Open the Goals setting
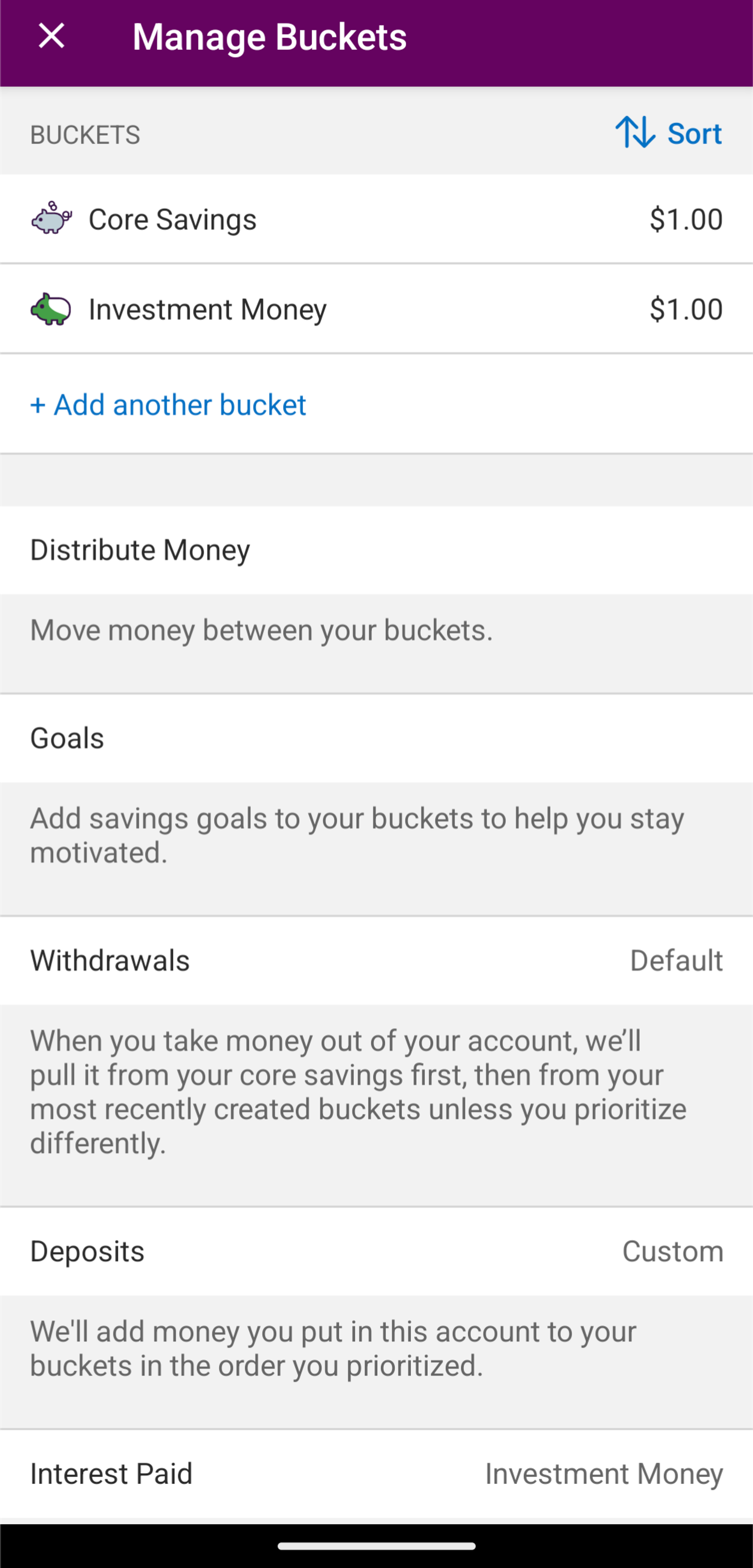Viewport: 753px width, 1568px height. click(x=376, y=738)
